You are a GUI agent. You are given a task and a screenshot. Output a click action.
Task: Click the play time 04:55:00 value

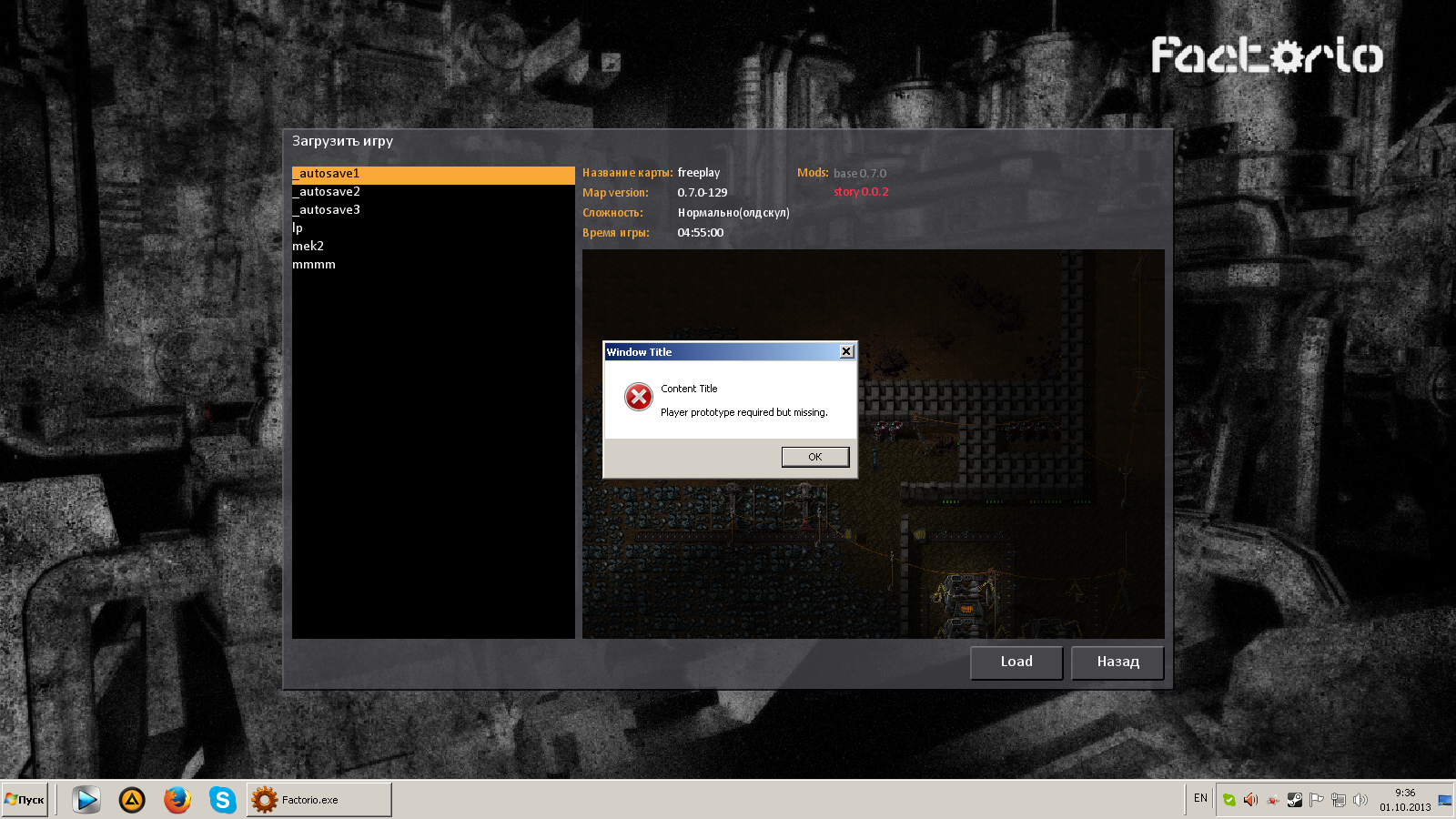coord(701,233)
